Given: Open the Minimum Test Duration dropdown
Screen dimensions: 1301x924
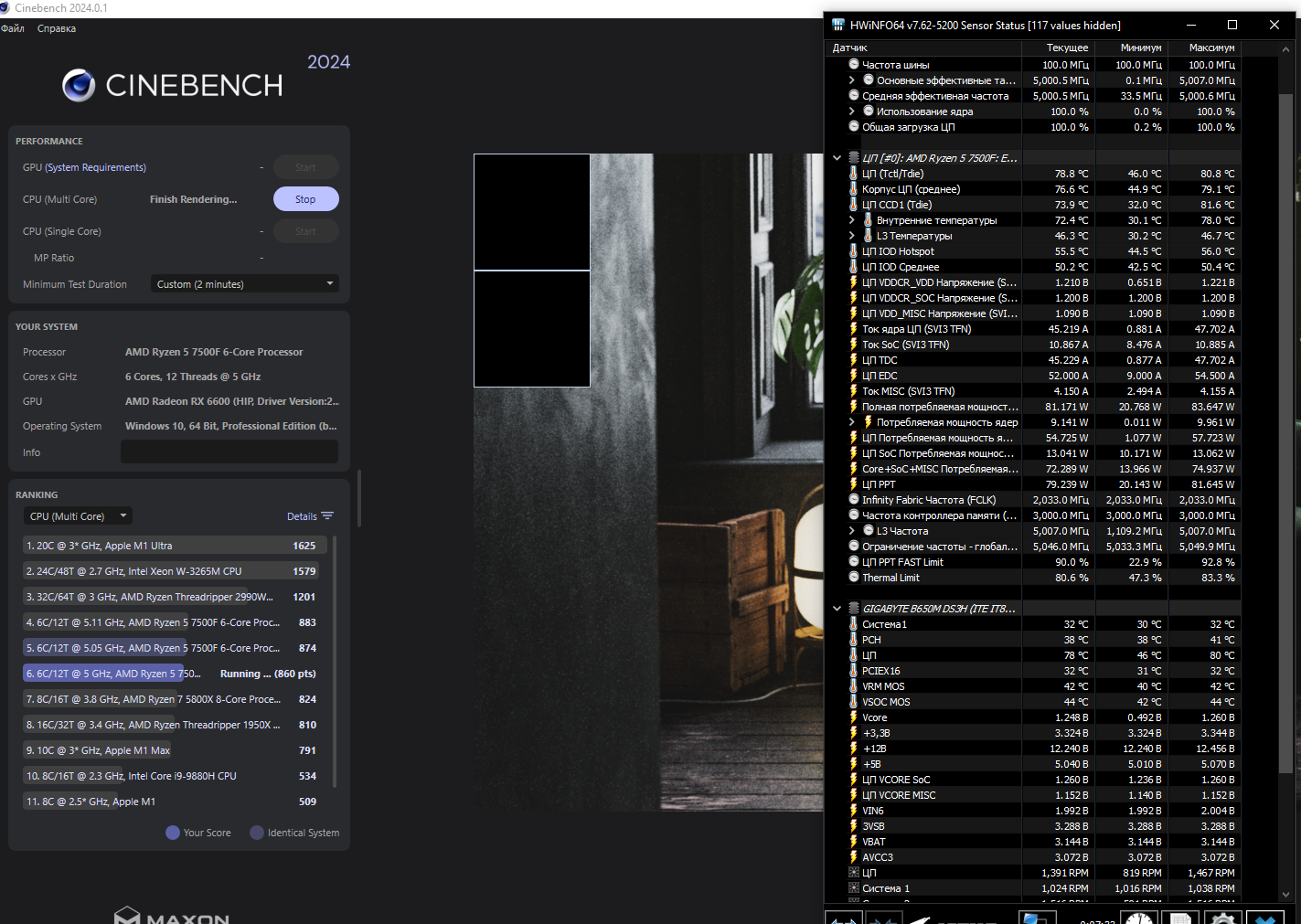Looking at the screenshot, I should coord(244,284).
